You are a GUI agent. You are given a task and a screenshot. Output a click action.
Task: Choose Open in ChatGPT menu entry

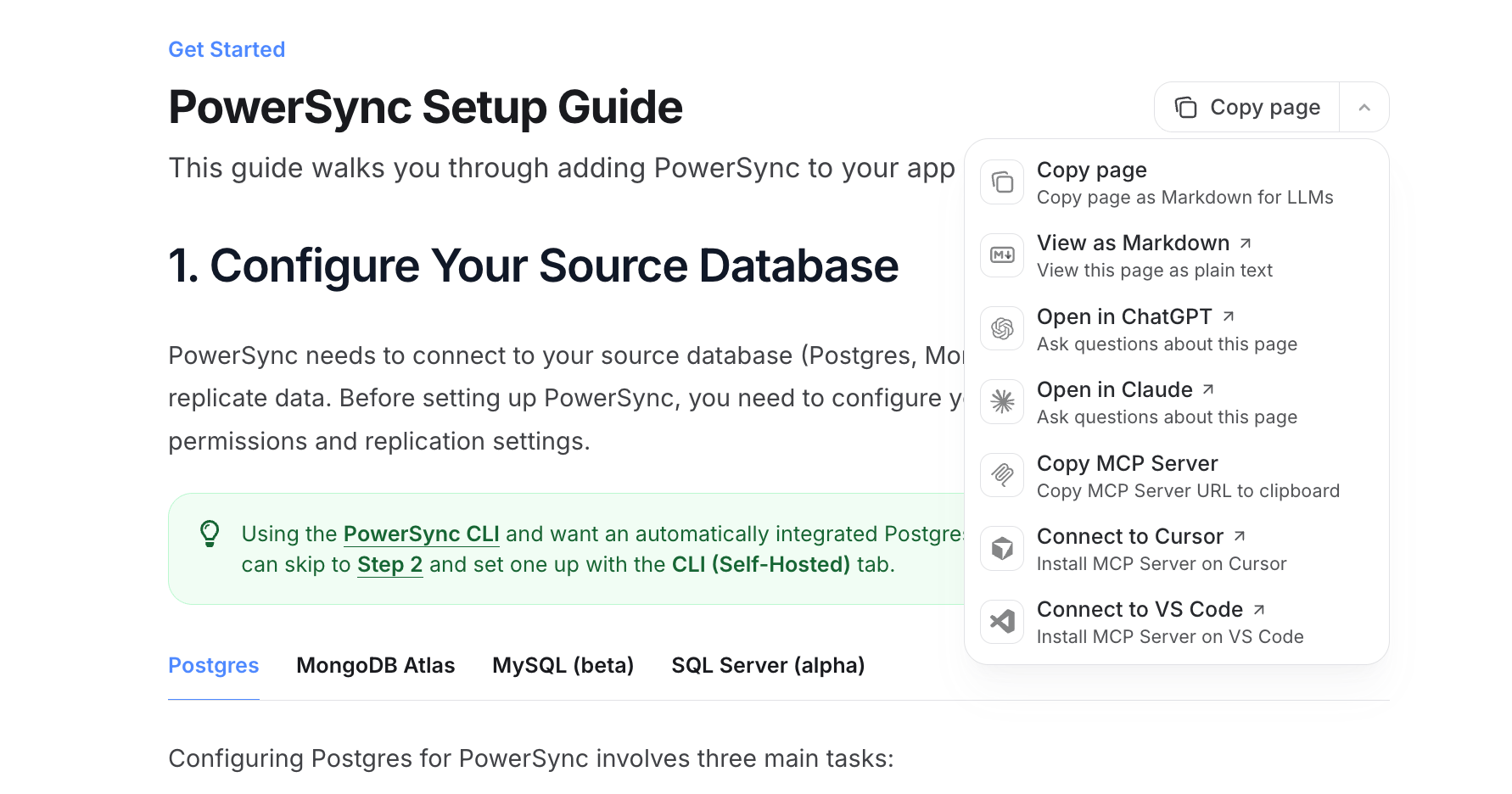[1176, 329]
